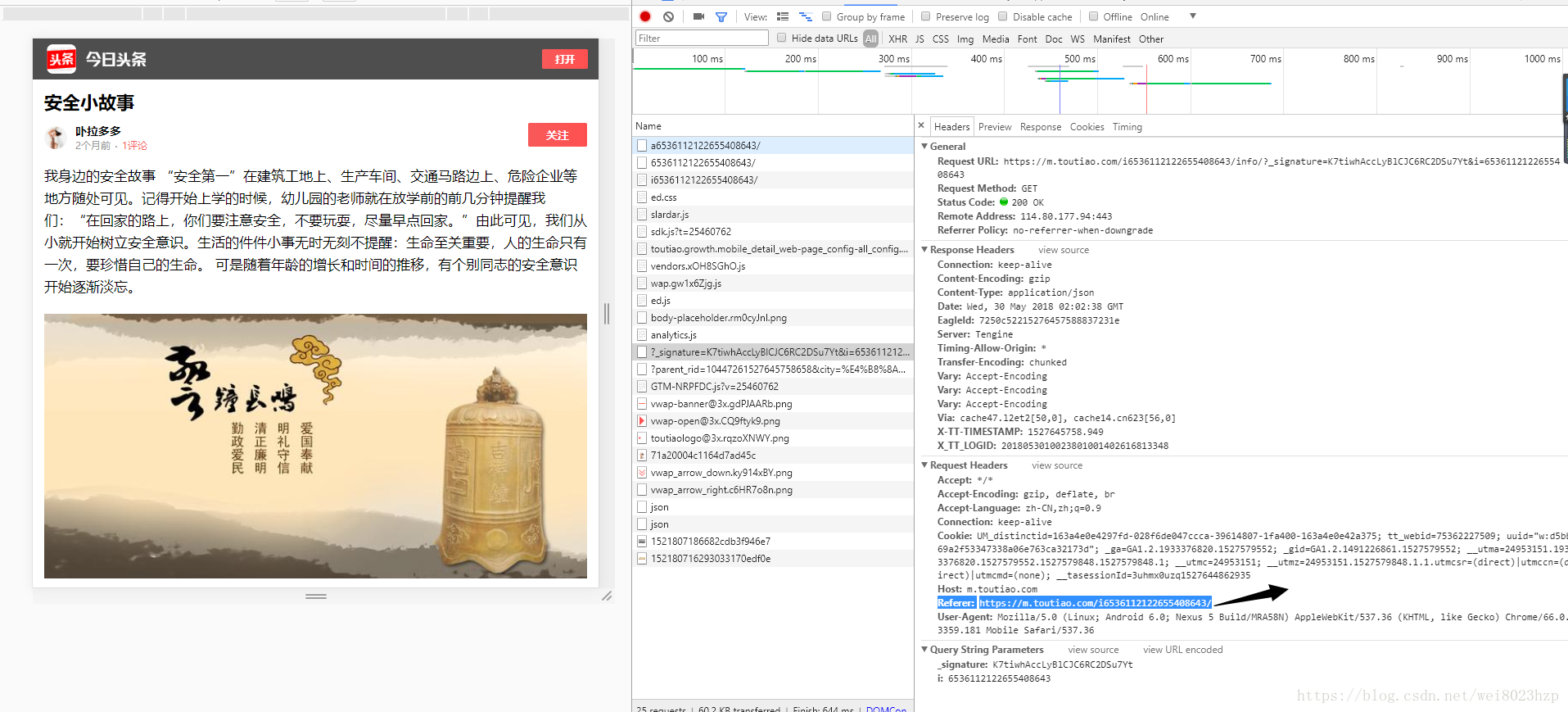
Task: Switch to the Response tab
Action: tap(1041, 126)
